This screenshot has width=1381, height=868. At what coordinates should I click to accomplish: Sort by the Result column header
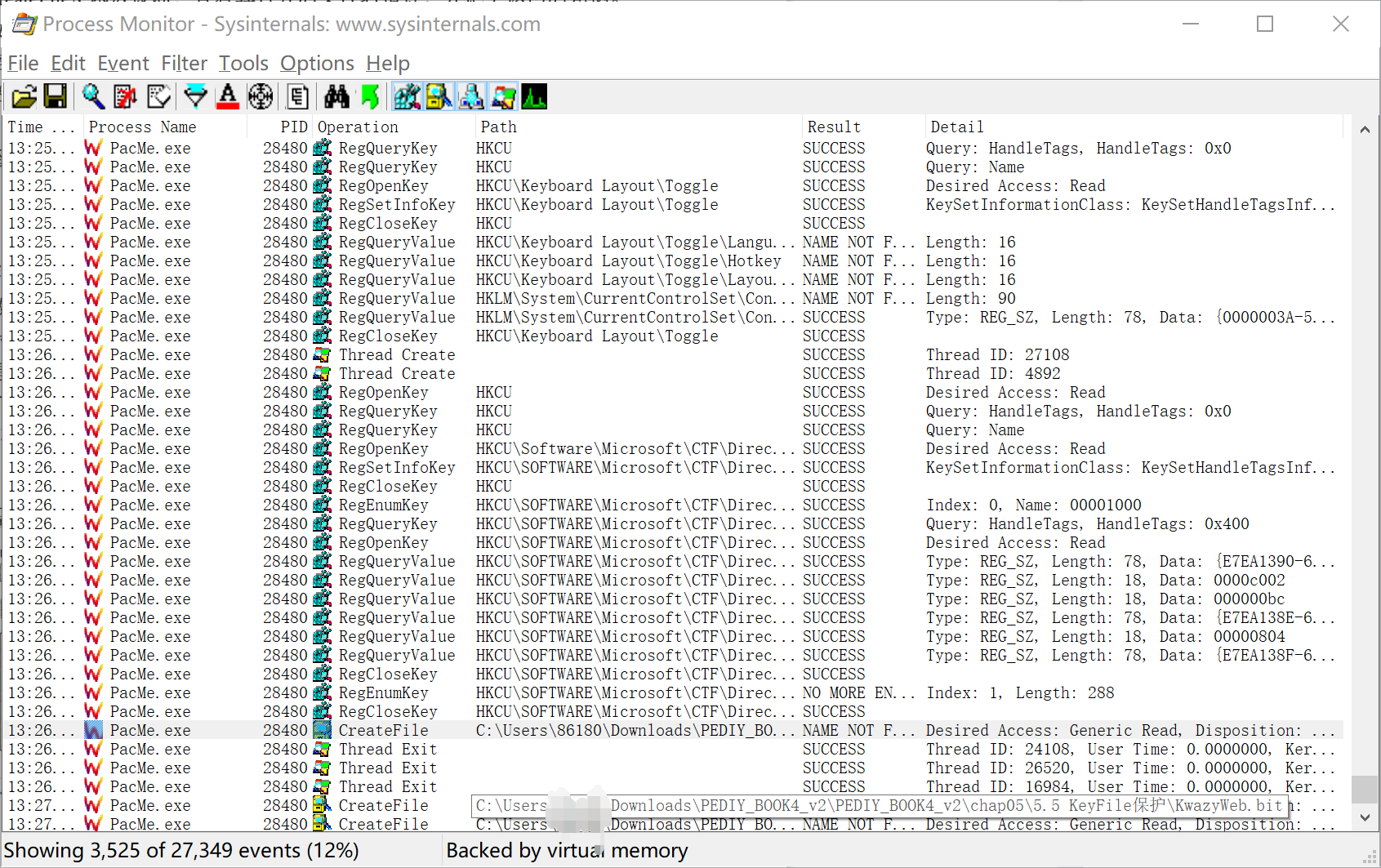863,127
